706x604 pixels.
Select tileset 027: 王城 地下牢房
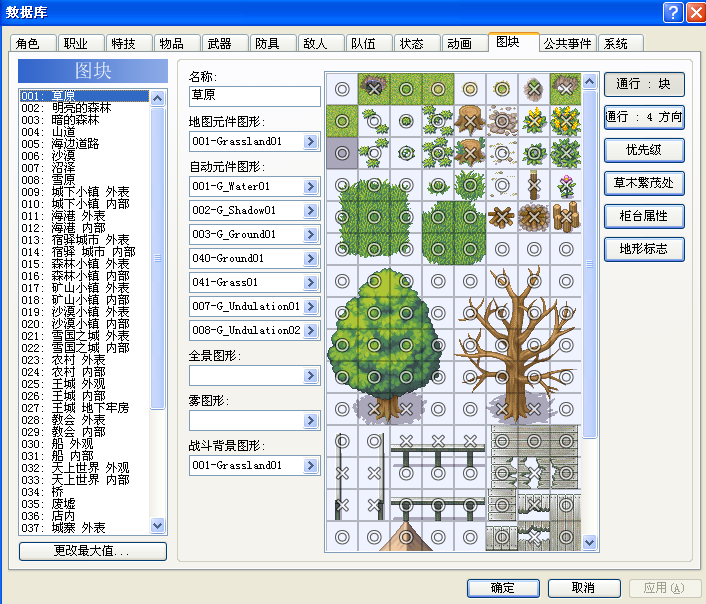(84, 408)
